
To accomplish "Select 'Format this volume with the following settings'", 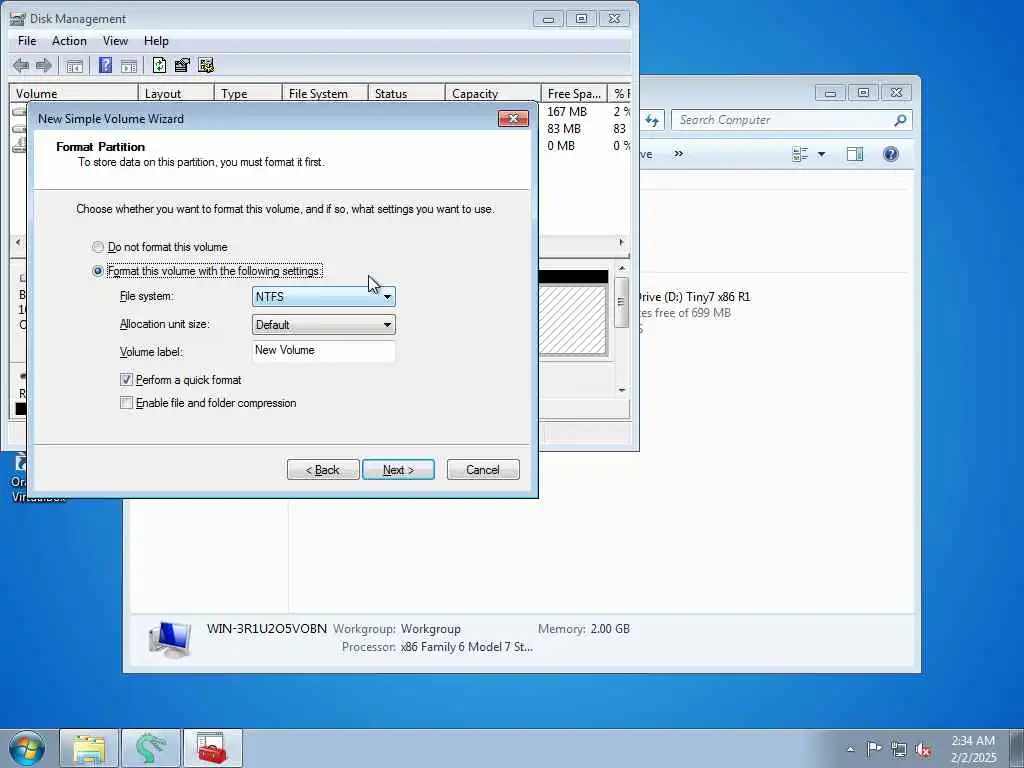I will pos(98,270).
